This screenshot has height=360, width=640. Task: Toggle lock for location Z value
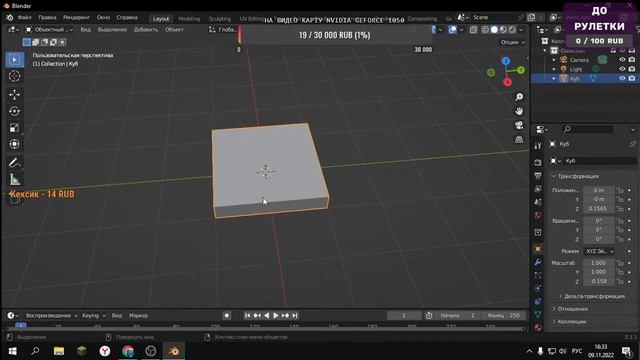pos(620,209)
